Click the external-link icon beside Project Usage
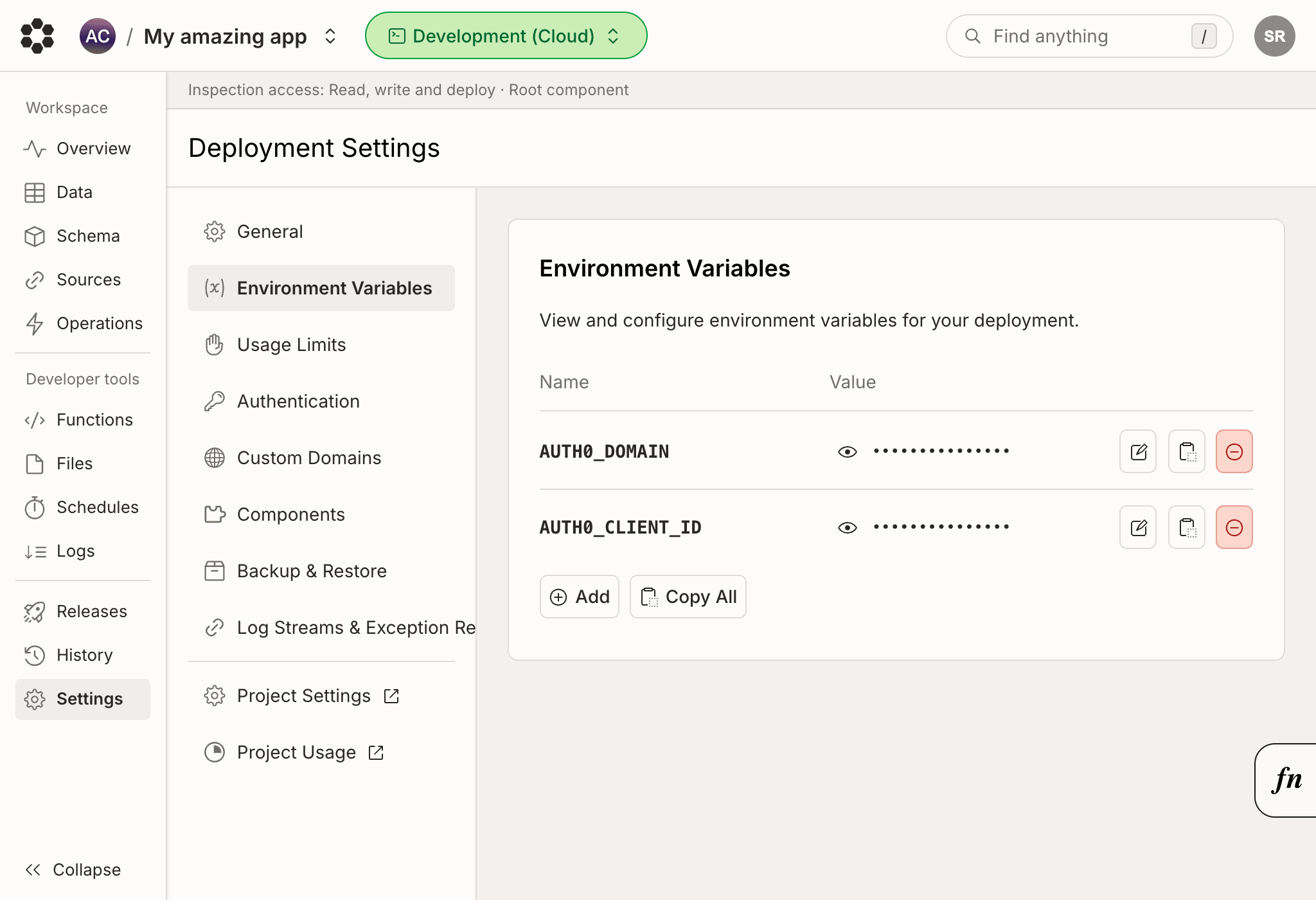 pos(376,753)
